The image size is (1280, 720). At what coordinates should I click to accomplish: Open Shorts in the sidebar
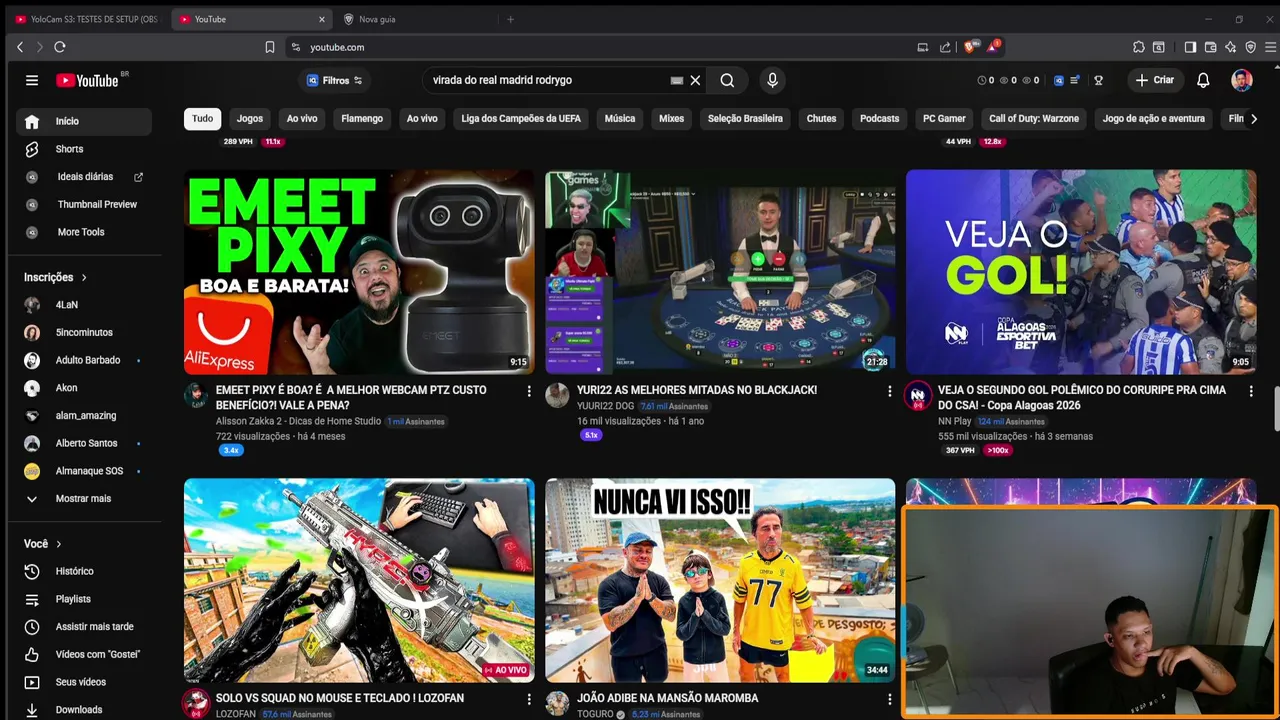pos(84,149)
